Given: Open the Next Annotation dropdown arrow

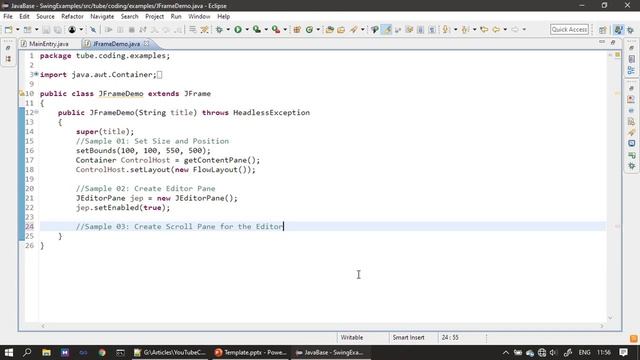Looking at the screenshot, I should tap(455, 29).
